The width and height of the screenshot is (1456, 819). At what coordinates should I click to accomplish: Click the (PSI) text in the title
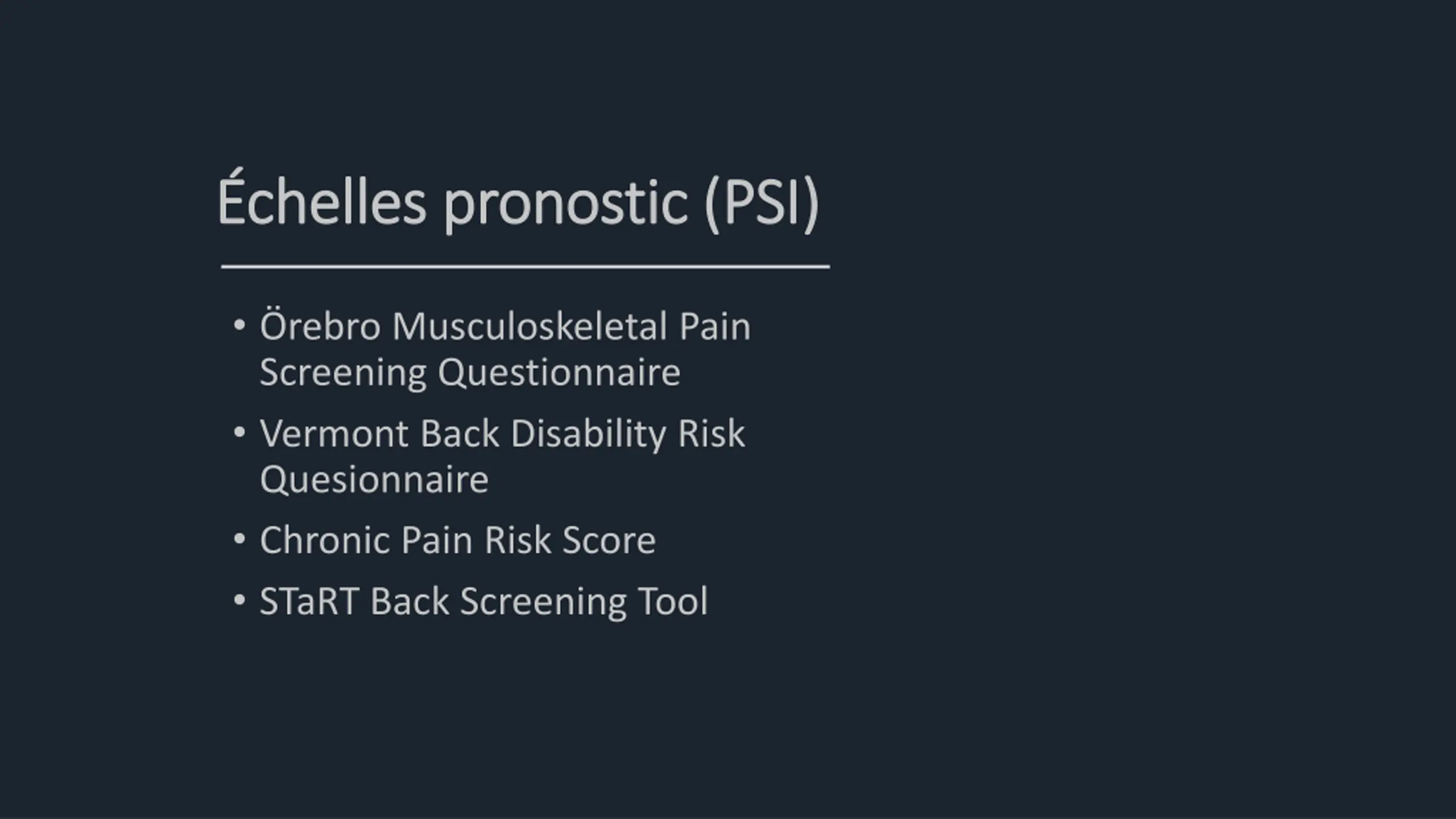[x=762, y=203]
